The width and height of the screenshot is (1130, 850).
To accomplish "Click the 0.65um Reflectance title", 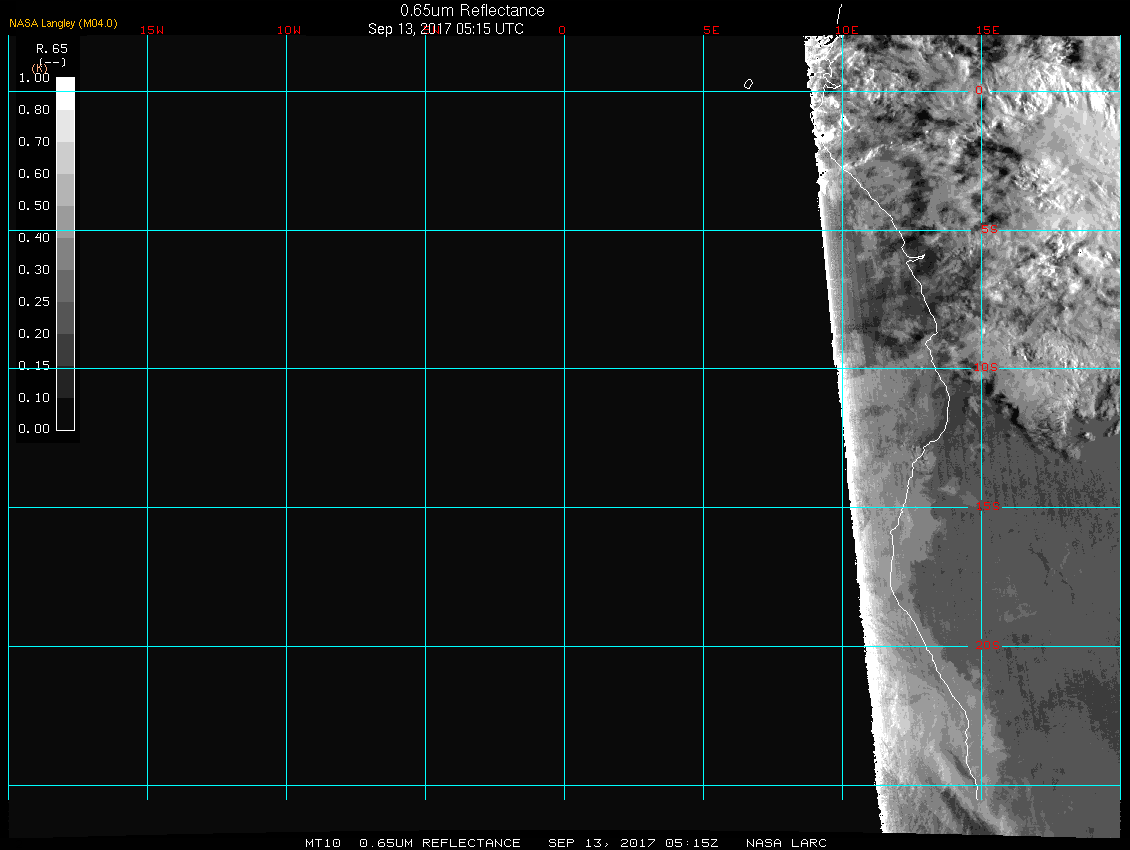I will tap(472, 10).
